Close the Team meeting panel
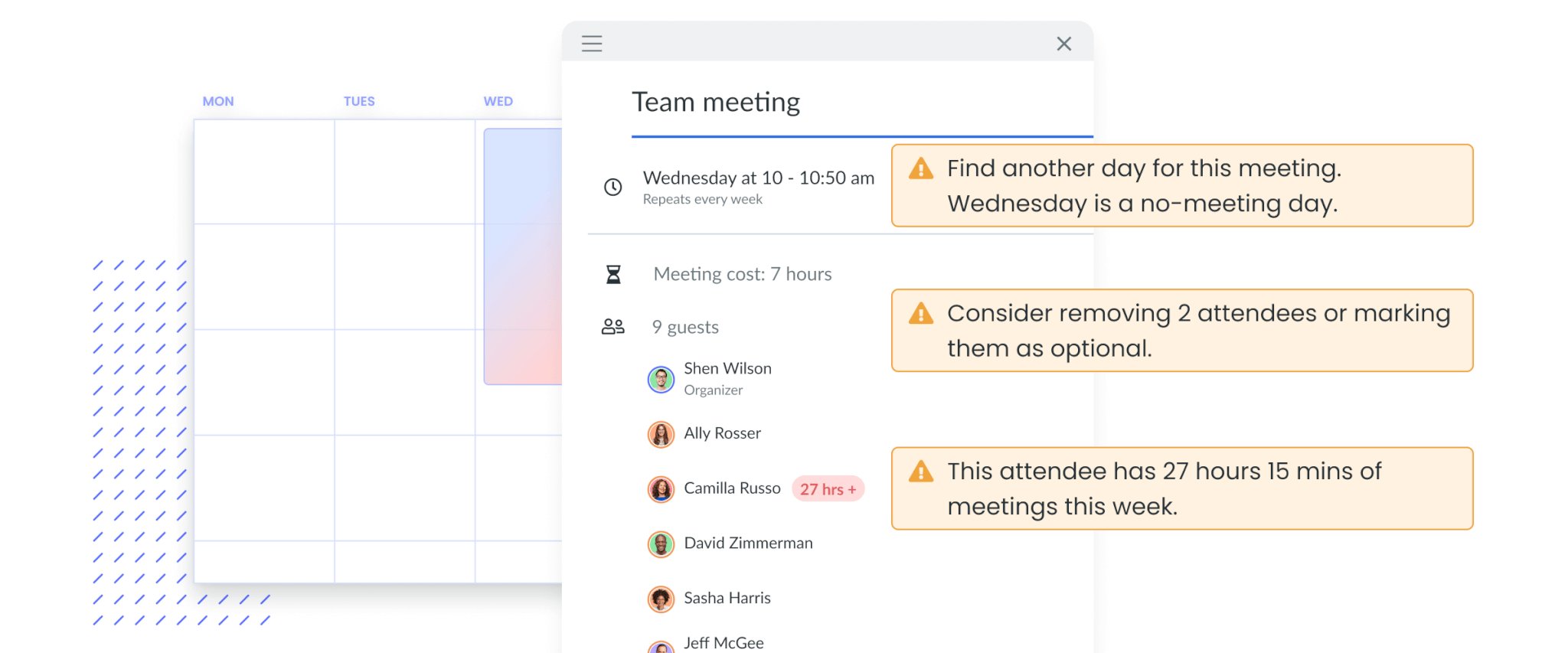 click(1063, 44)
